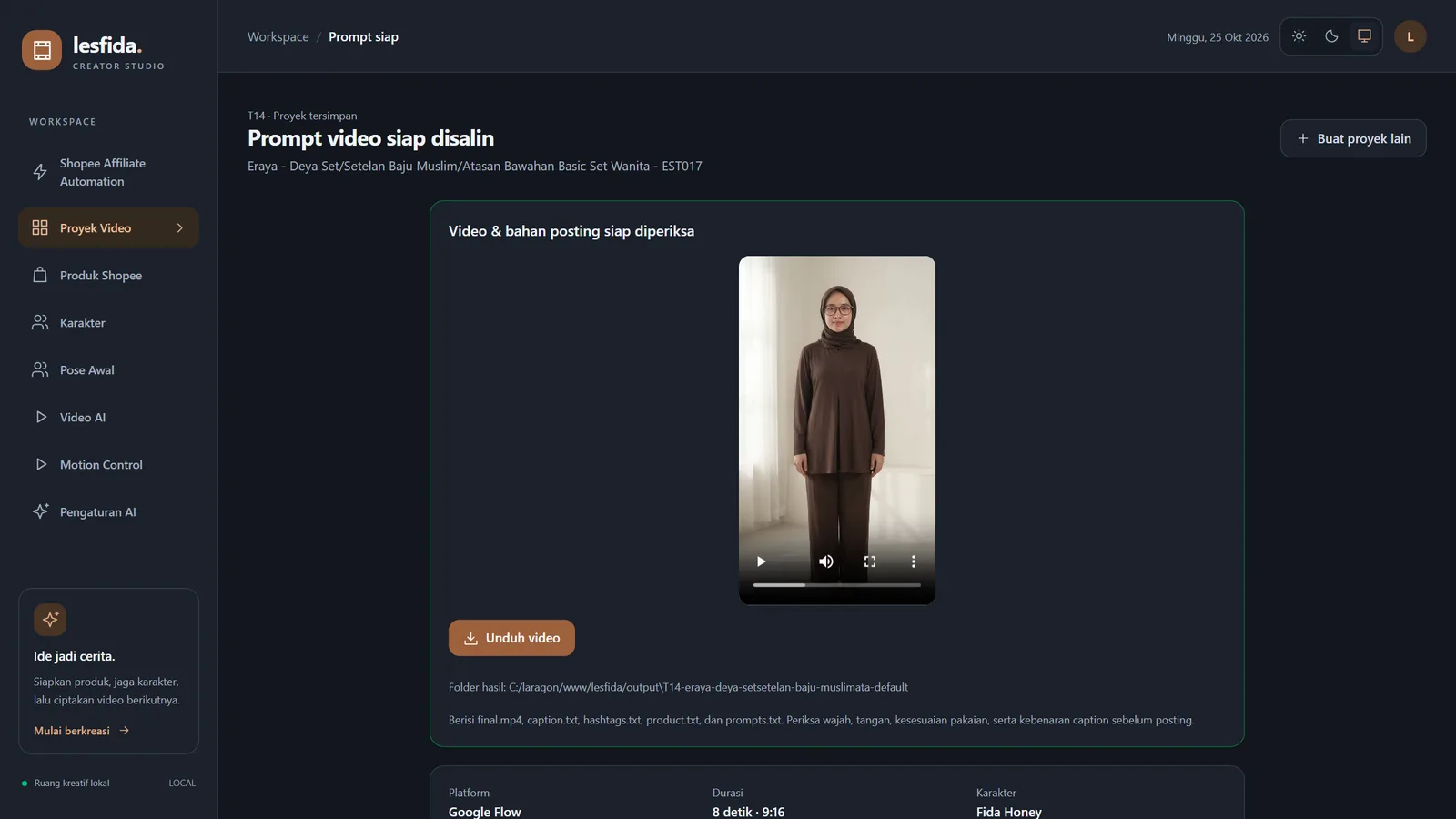Switch to dark theme moon icon
1456x819 pixels.
[1331, 36]
